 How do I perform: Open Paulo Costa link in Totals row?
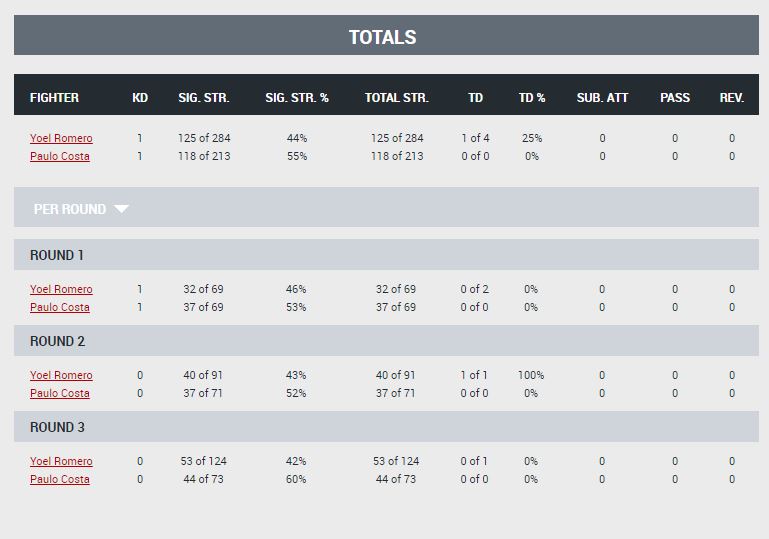coord(60,156)
